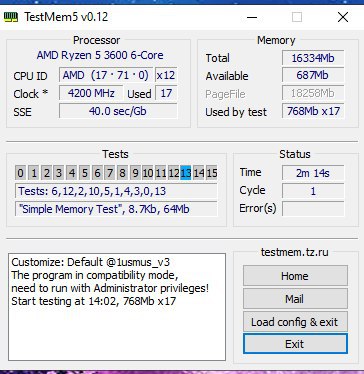Click the Total memory value 16334Mb

313,58
